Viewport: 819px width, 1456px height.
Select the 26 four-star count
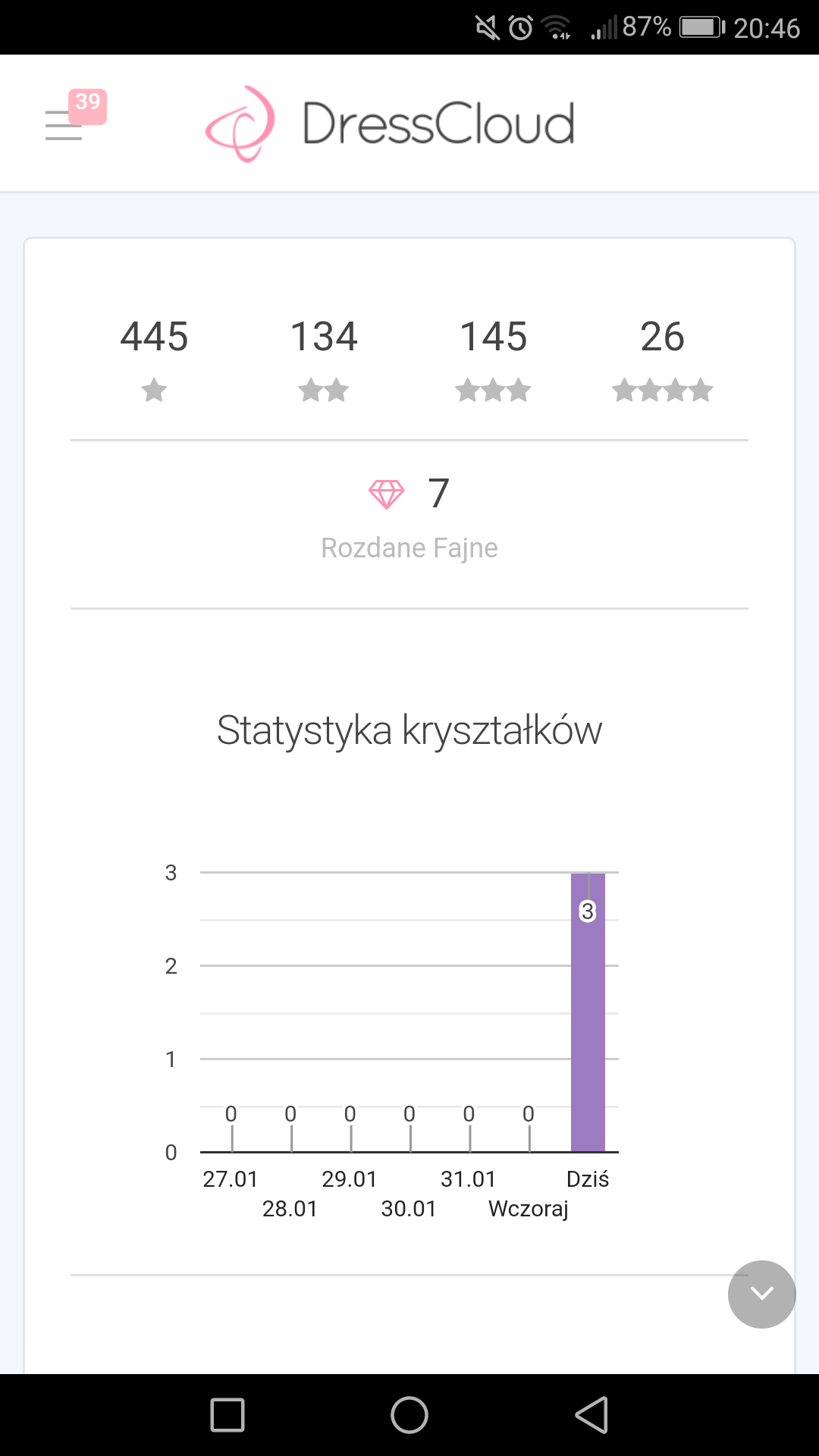[x=662, y=337]
